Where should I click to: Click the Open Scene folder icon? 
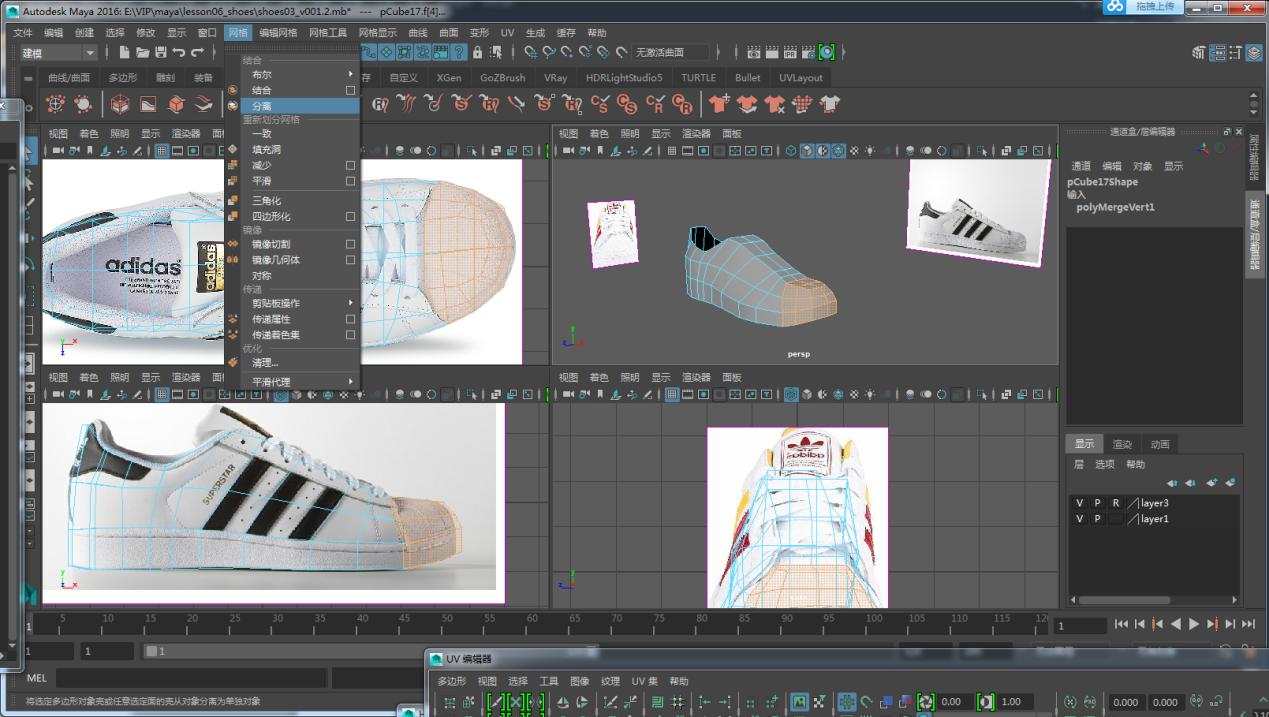pos(142,52)
